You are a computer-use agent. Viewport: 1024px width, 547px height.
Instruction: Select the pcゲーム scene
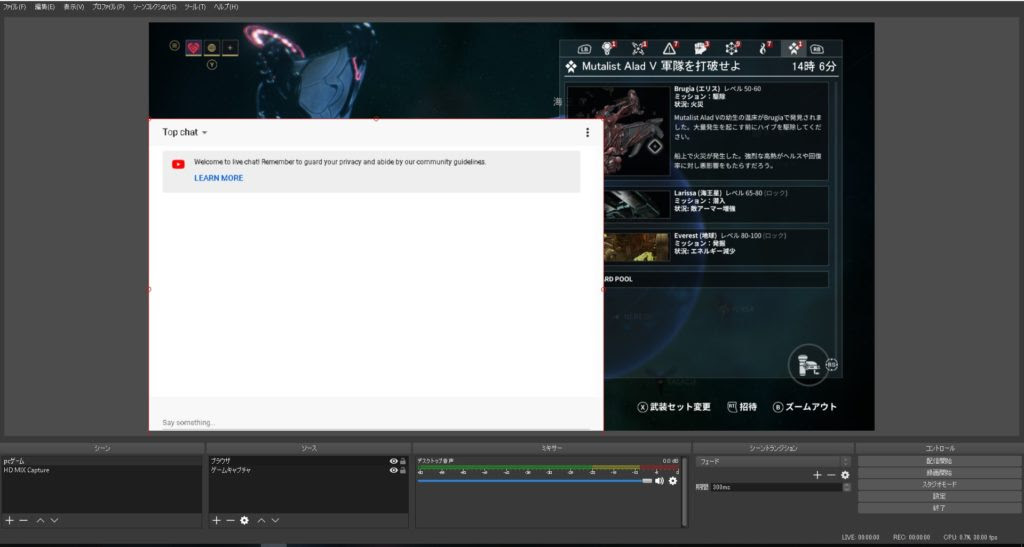[101, 461]
